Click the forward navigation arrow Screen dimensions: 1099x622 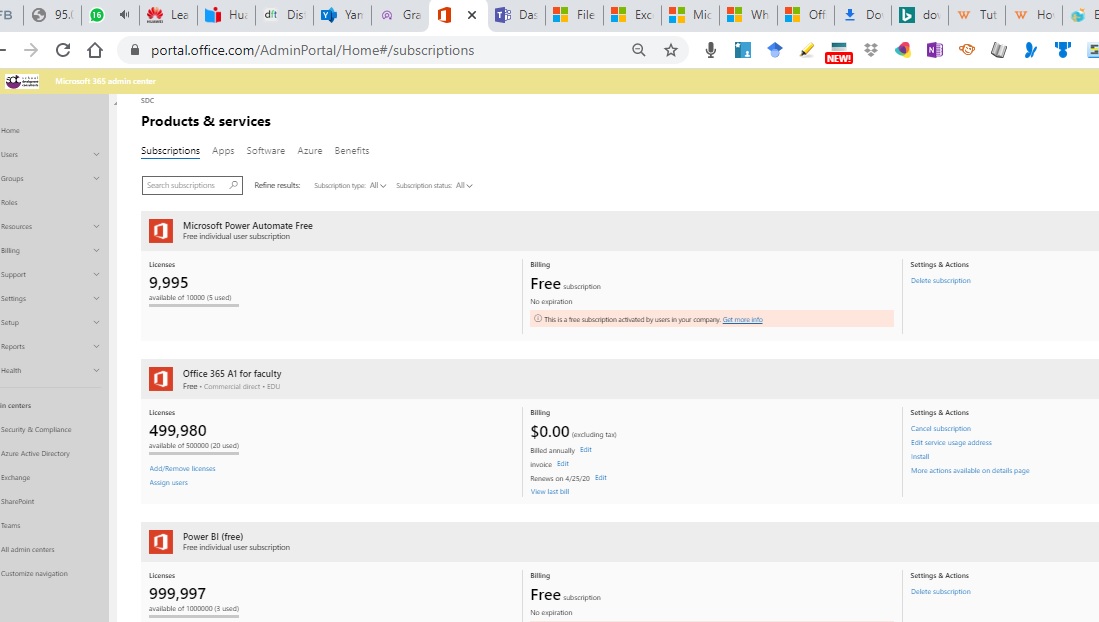pos(31,50)
